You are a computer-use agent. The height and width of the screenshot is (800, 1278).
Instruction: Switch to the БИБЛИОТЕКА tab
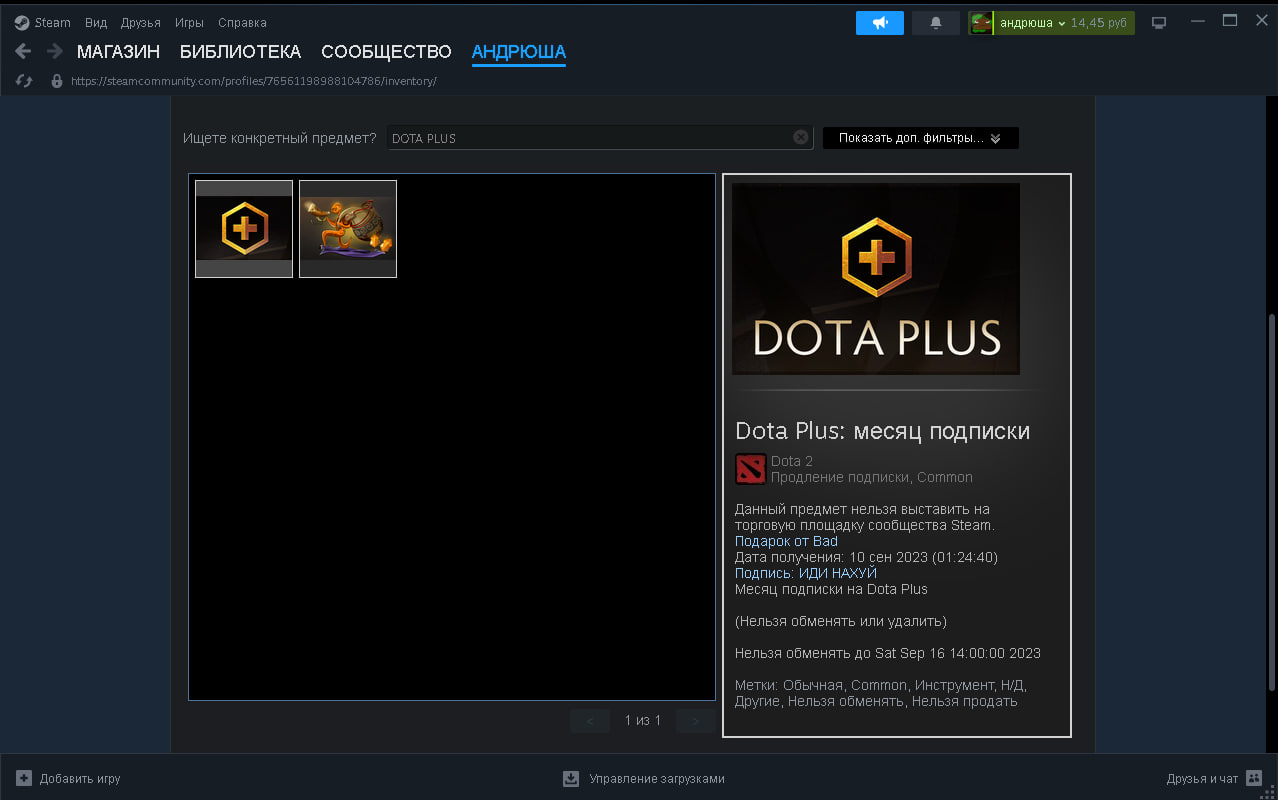pyautogui.click(x=241, y=51)
